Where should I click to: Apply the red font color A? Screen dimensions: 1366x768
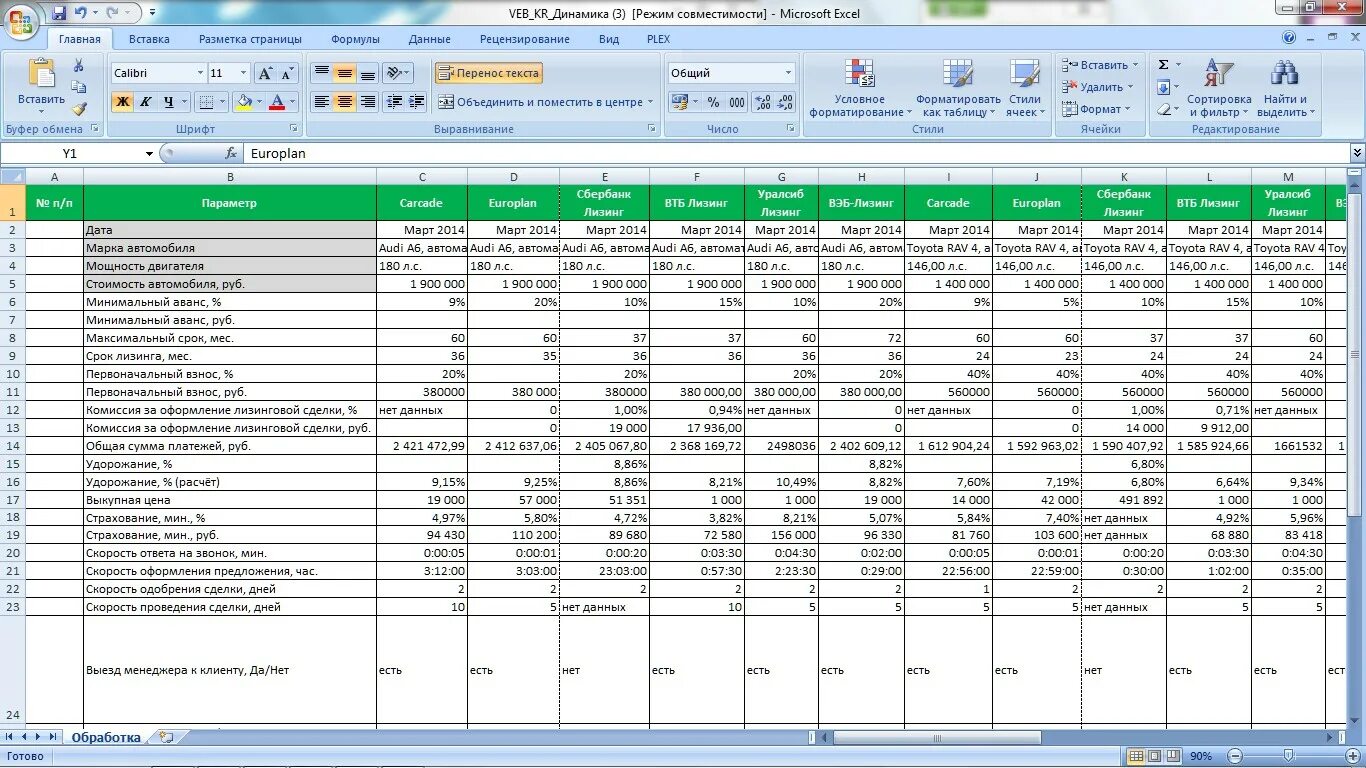[276, 102]
